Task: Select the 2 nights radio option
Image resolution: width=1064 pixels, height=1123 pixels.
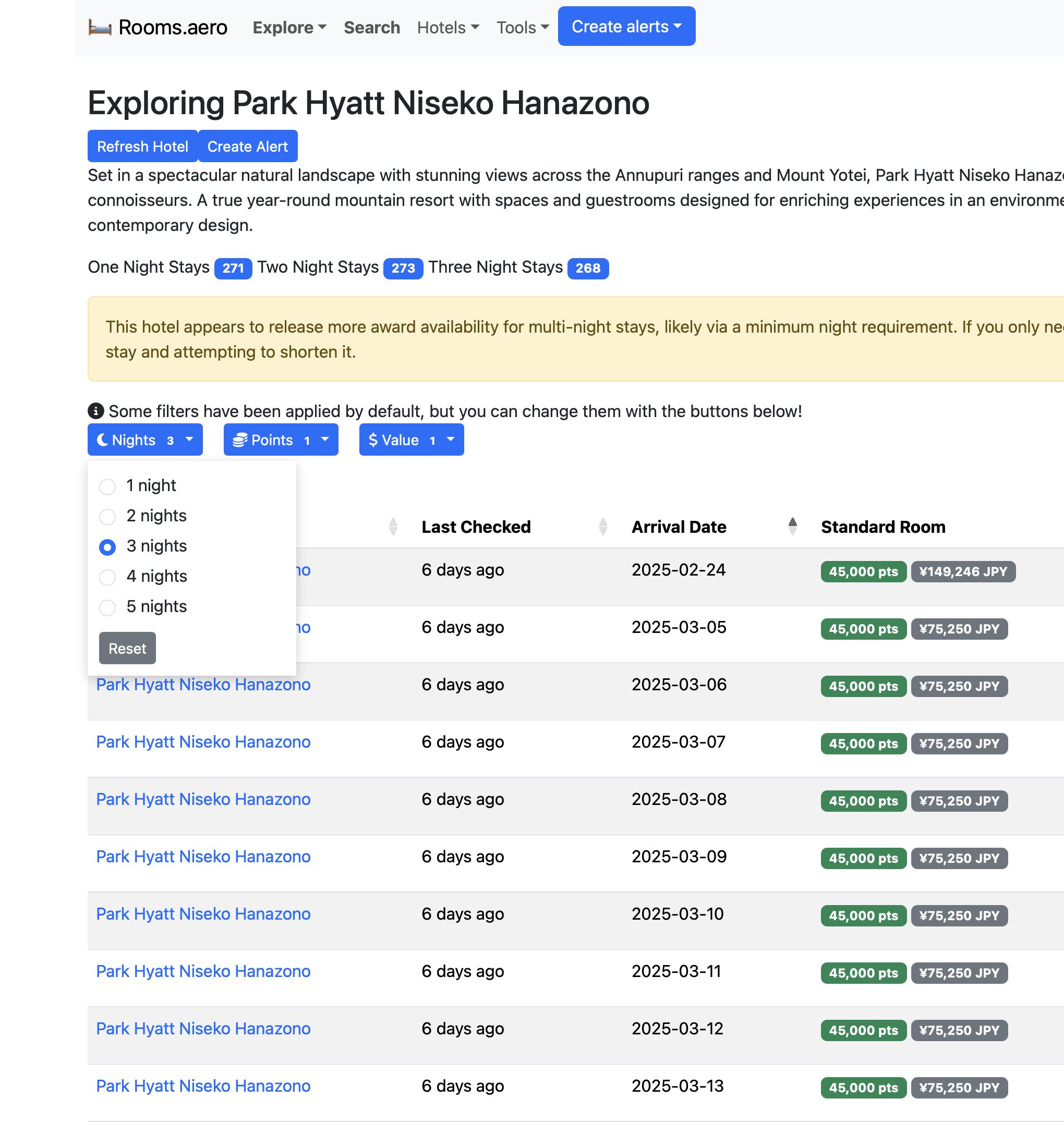Action: click(x=107, y=517)
